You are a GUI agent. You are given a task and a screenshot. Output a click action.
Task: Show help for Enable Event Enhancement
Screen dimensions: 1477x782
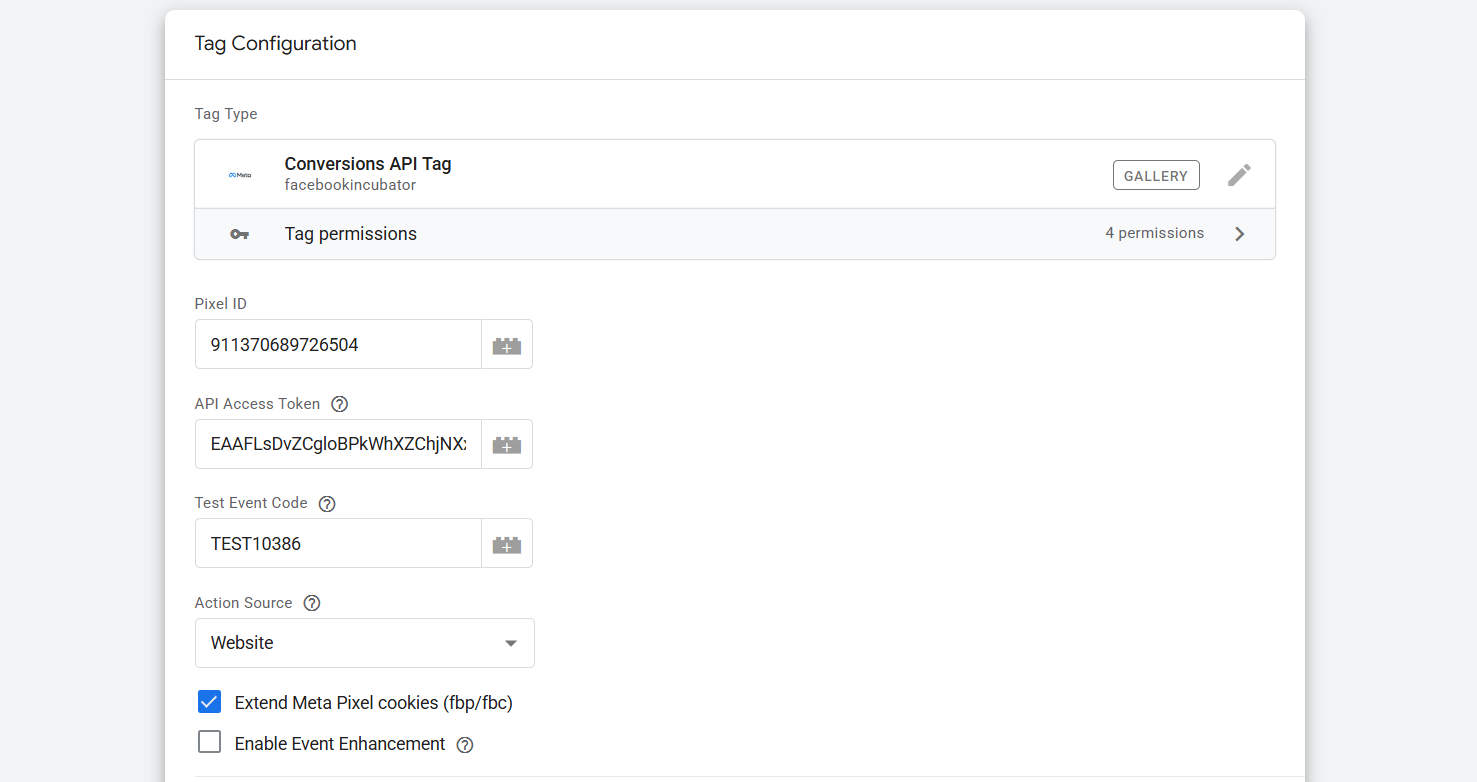(x=465, y=745)
